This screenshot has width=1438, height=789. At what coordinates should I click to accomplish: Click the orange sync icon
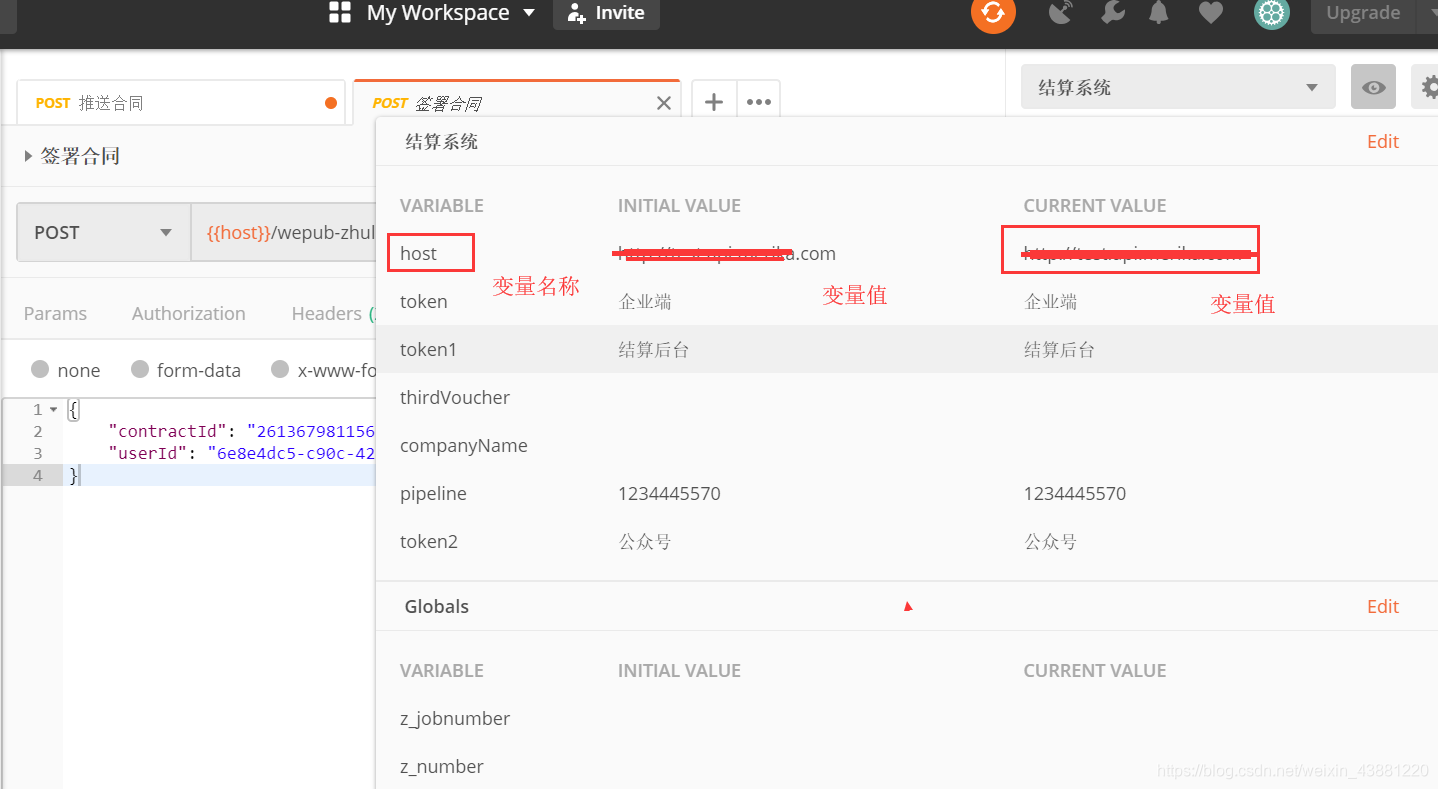[993, 12]
